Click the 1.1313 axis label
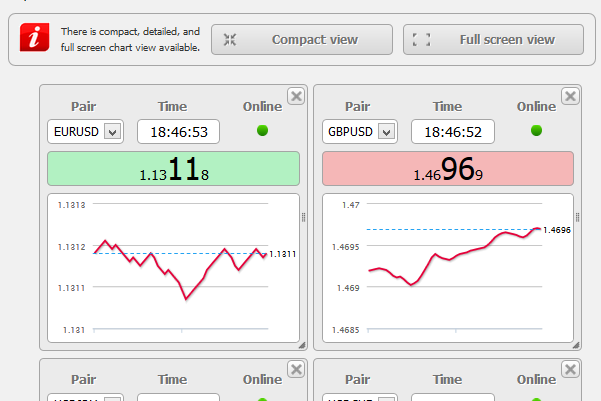This screenshot has height=401, width=601. point(71,205)
